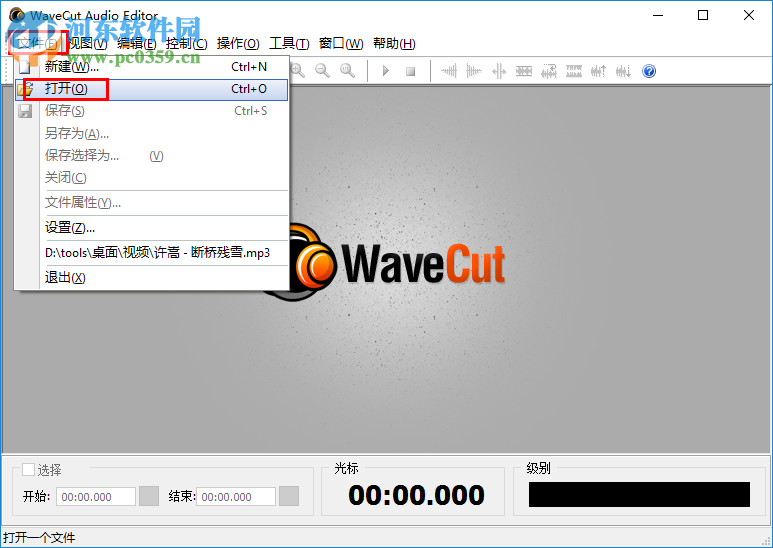Start playback with the play button

(386, 71)
